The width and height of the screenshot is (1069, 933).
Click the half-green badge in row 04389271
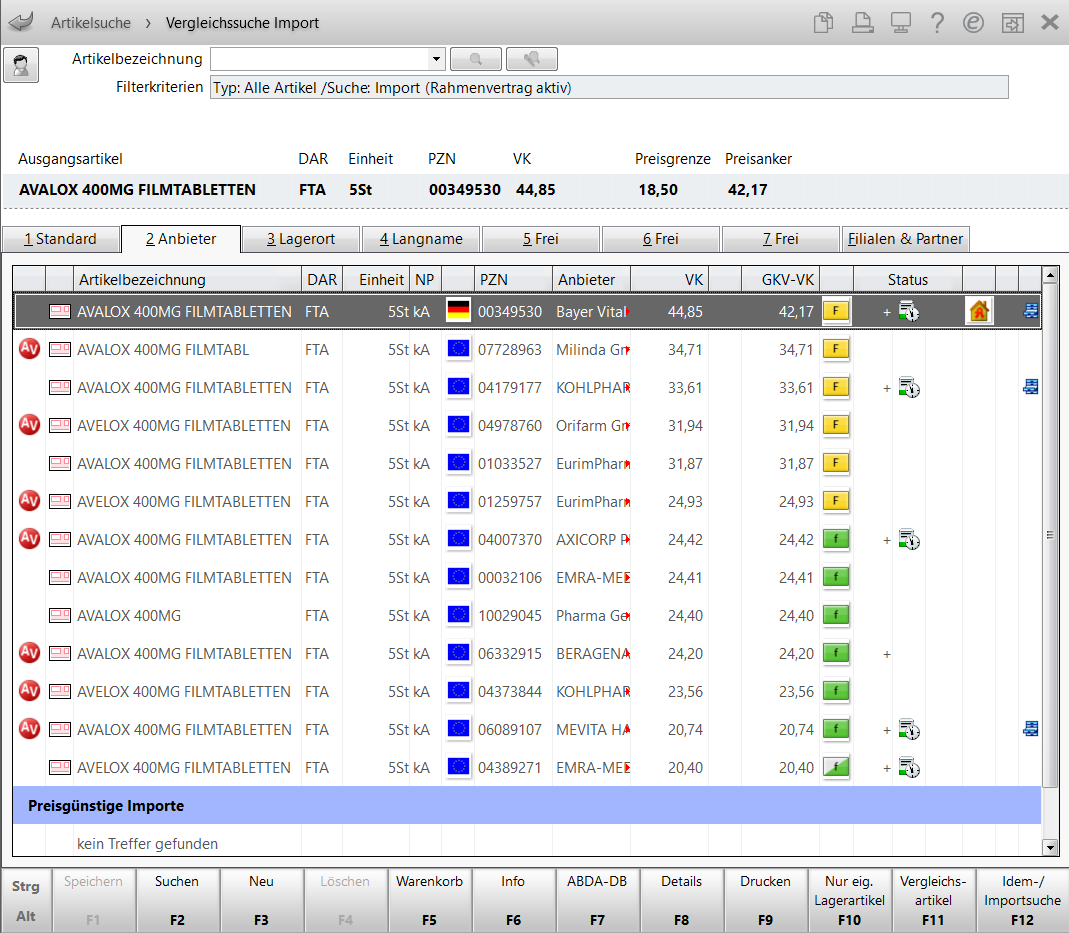(x=836, y=767)
